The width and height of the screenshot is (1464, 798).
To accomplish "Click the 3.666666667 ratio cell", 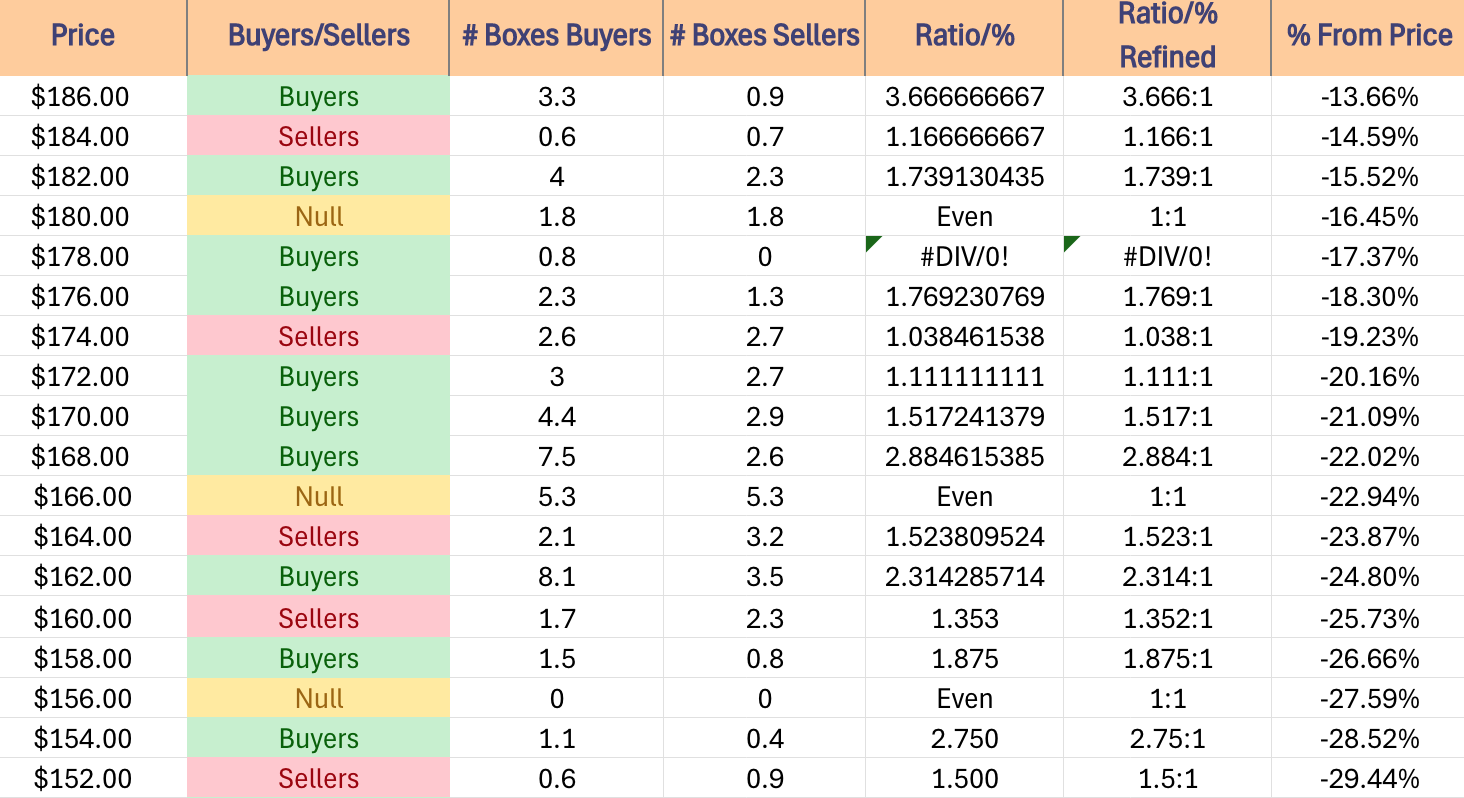I will point(964,97).
